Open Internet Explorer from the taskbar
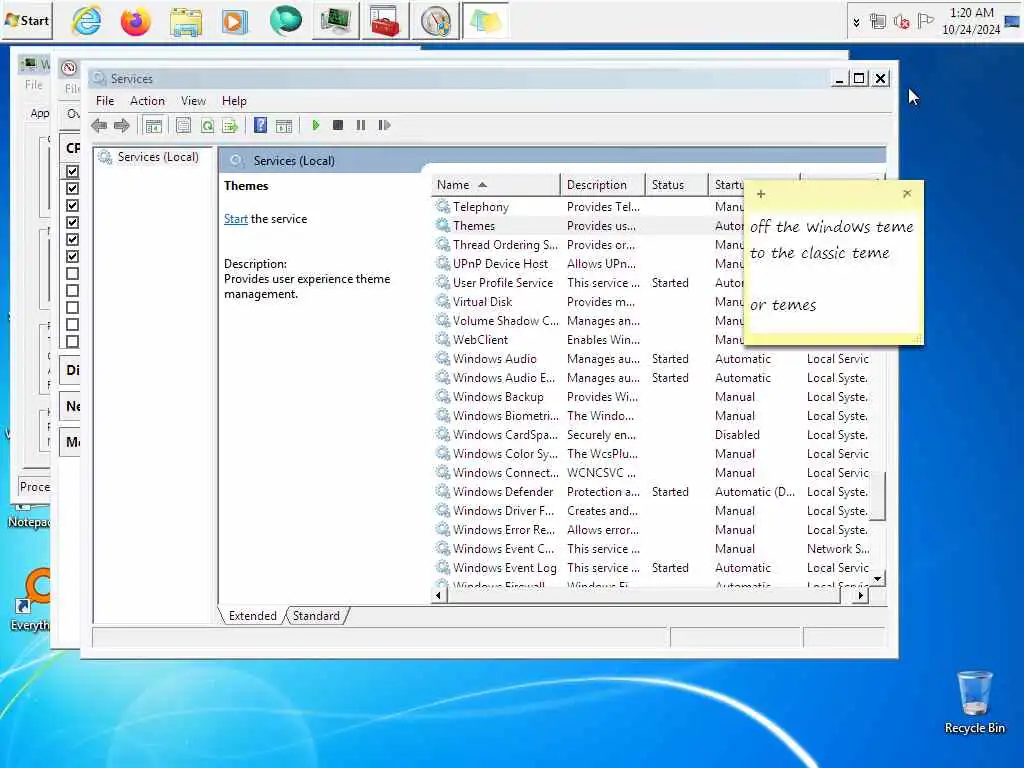This screenshot has height=768, width=1024. [87, 22]
